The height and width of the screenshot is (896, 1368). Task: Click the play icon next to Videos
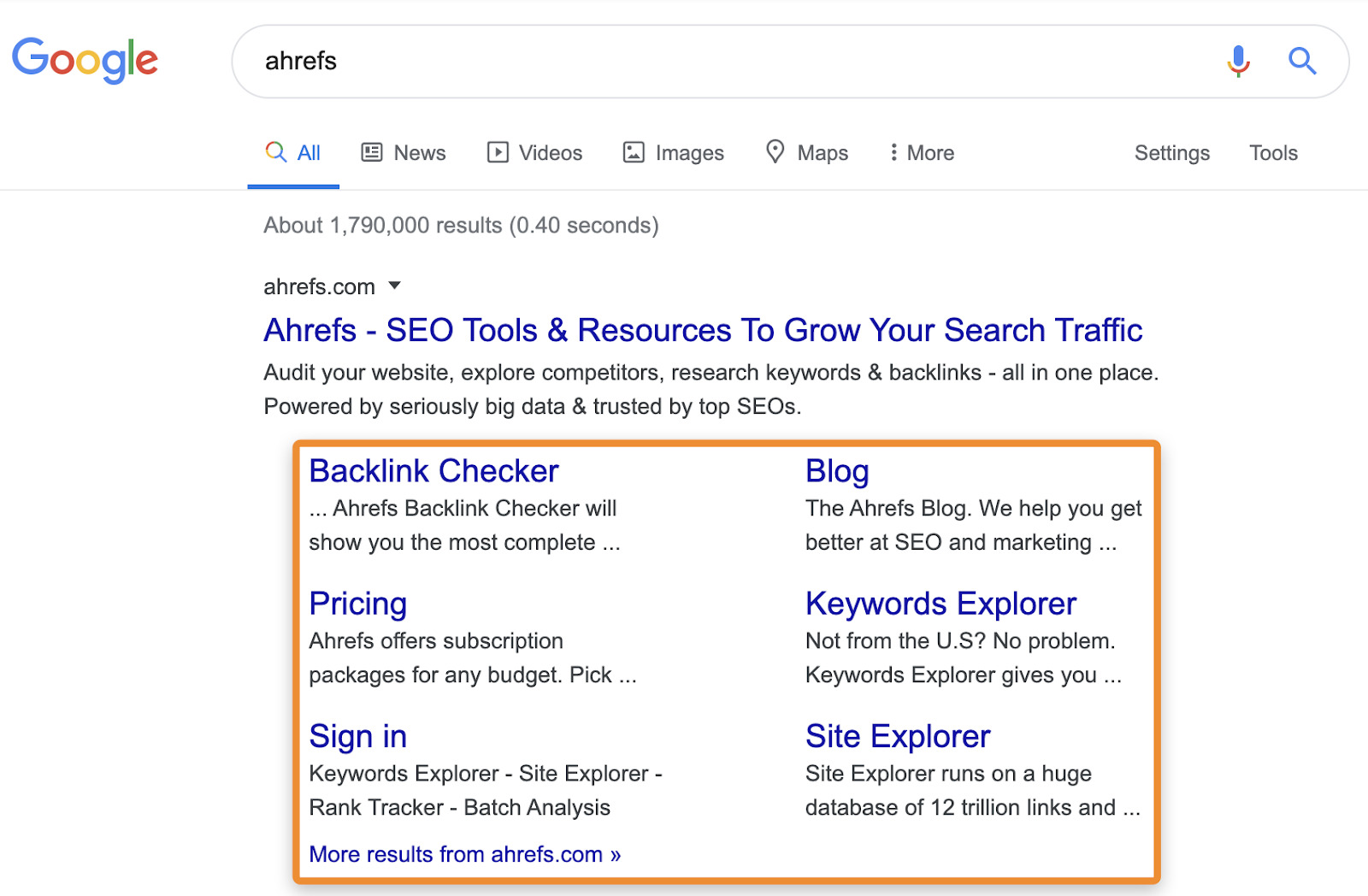click(x=500, y=152)
